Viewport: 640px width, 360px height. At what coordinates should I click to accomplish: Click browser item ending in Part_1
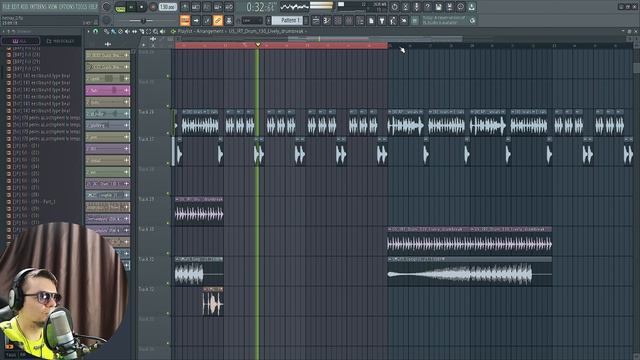[34, 202]
